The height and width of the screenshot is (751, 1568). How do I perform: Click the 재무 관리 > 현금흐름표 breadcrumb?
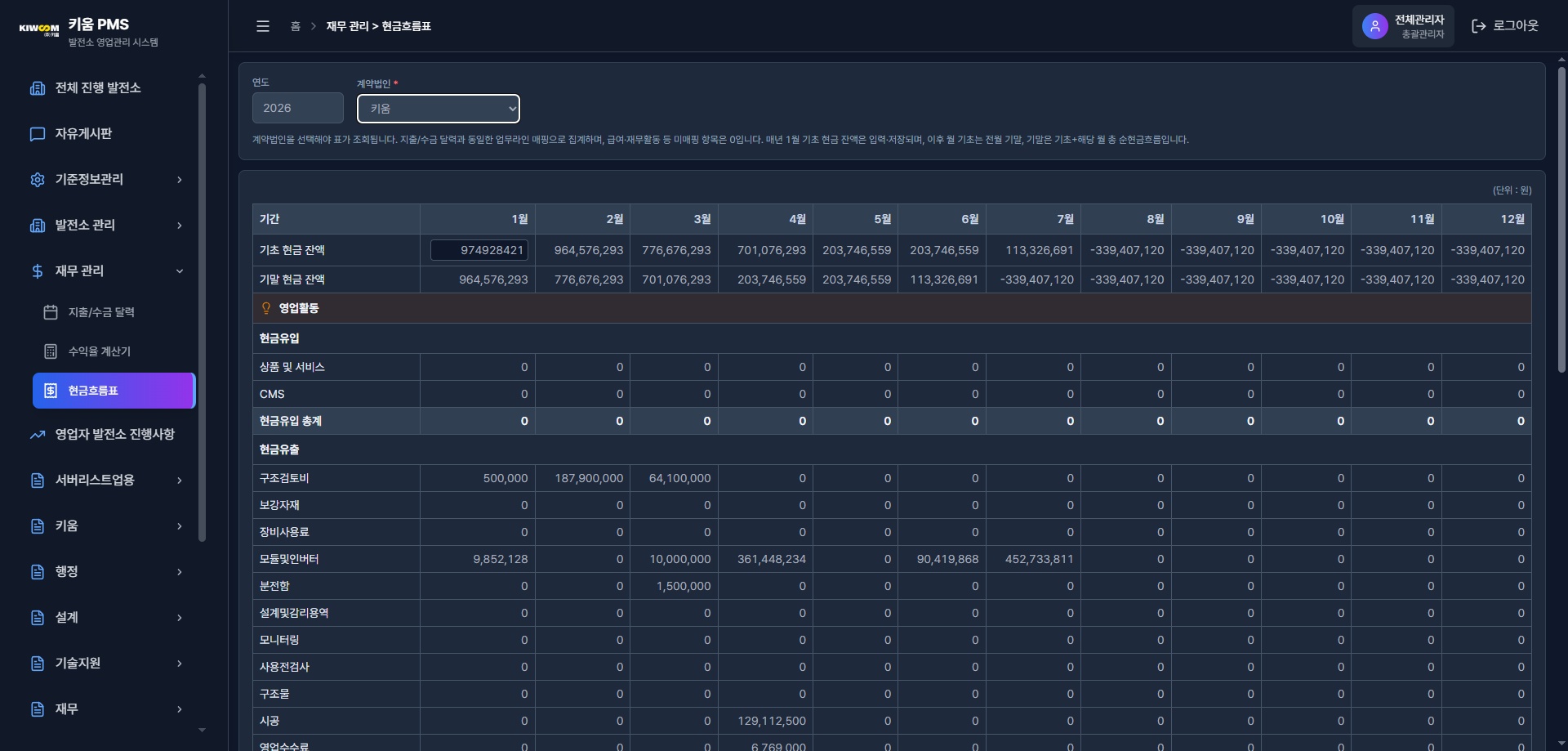click(379, 26)
